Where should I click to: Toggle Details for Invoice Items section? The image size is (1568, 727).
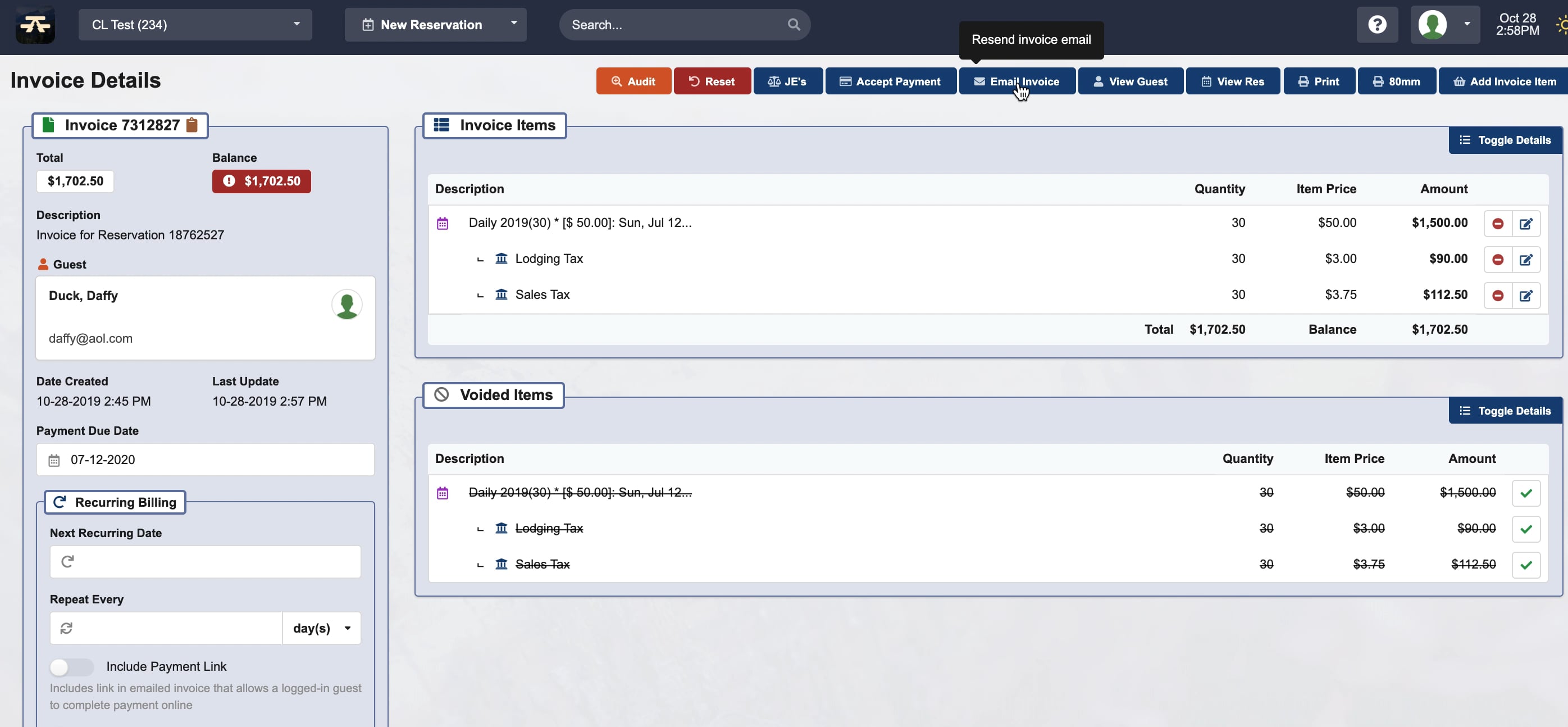pyautogui.click(x=1505, y=140)
